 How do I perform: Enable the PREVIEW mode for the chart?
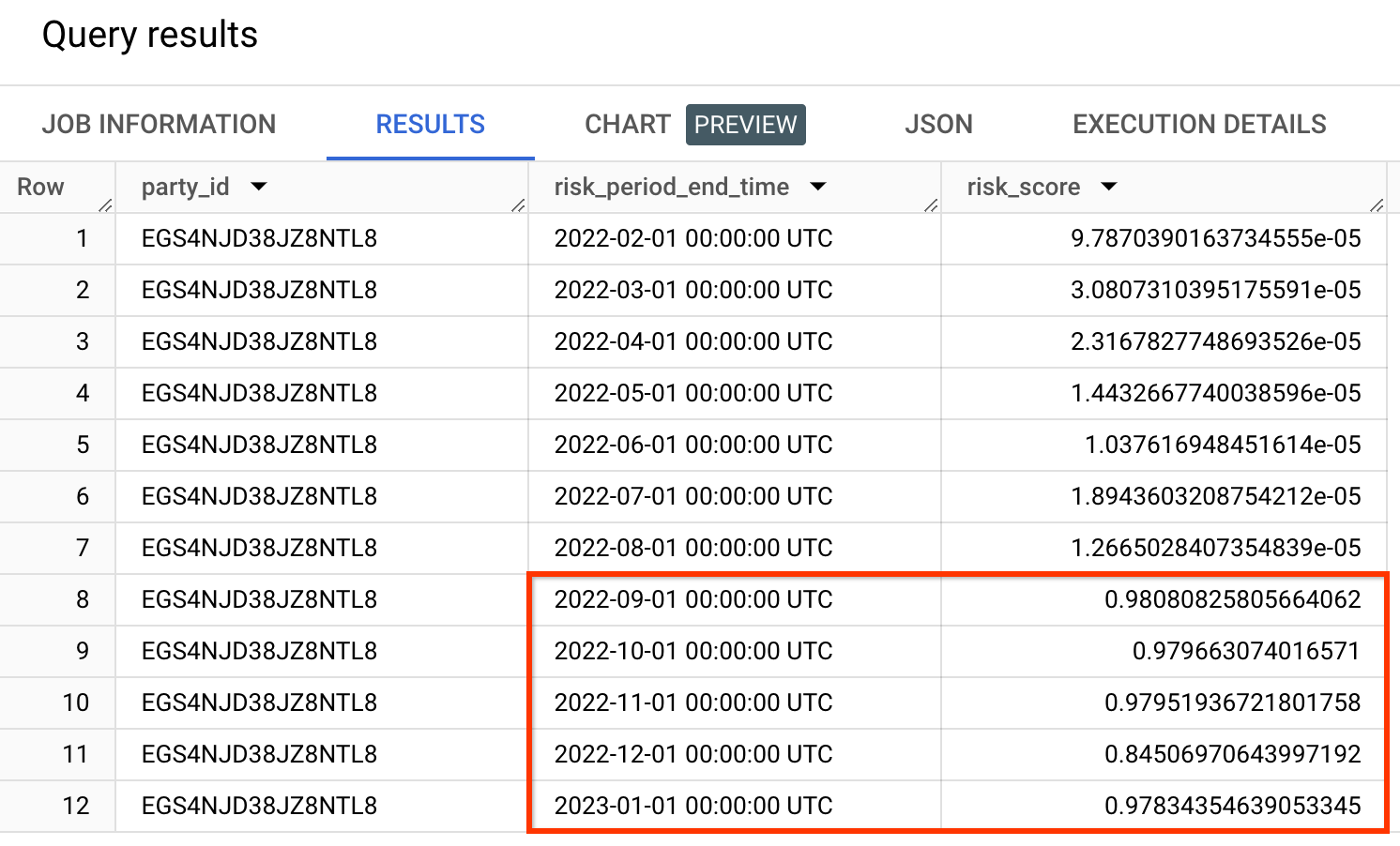click(745, 124)
